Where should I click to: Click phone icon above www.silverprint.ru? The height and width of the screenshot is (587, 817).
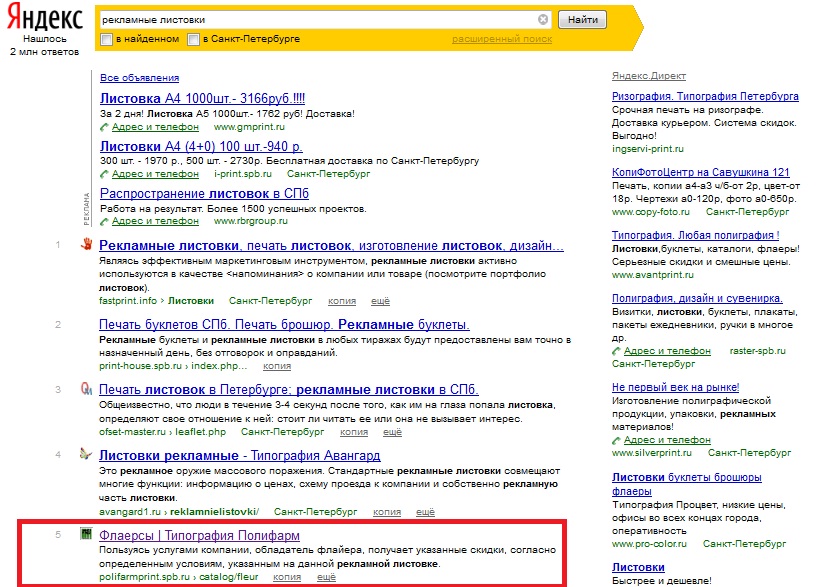616,440
